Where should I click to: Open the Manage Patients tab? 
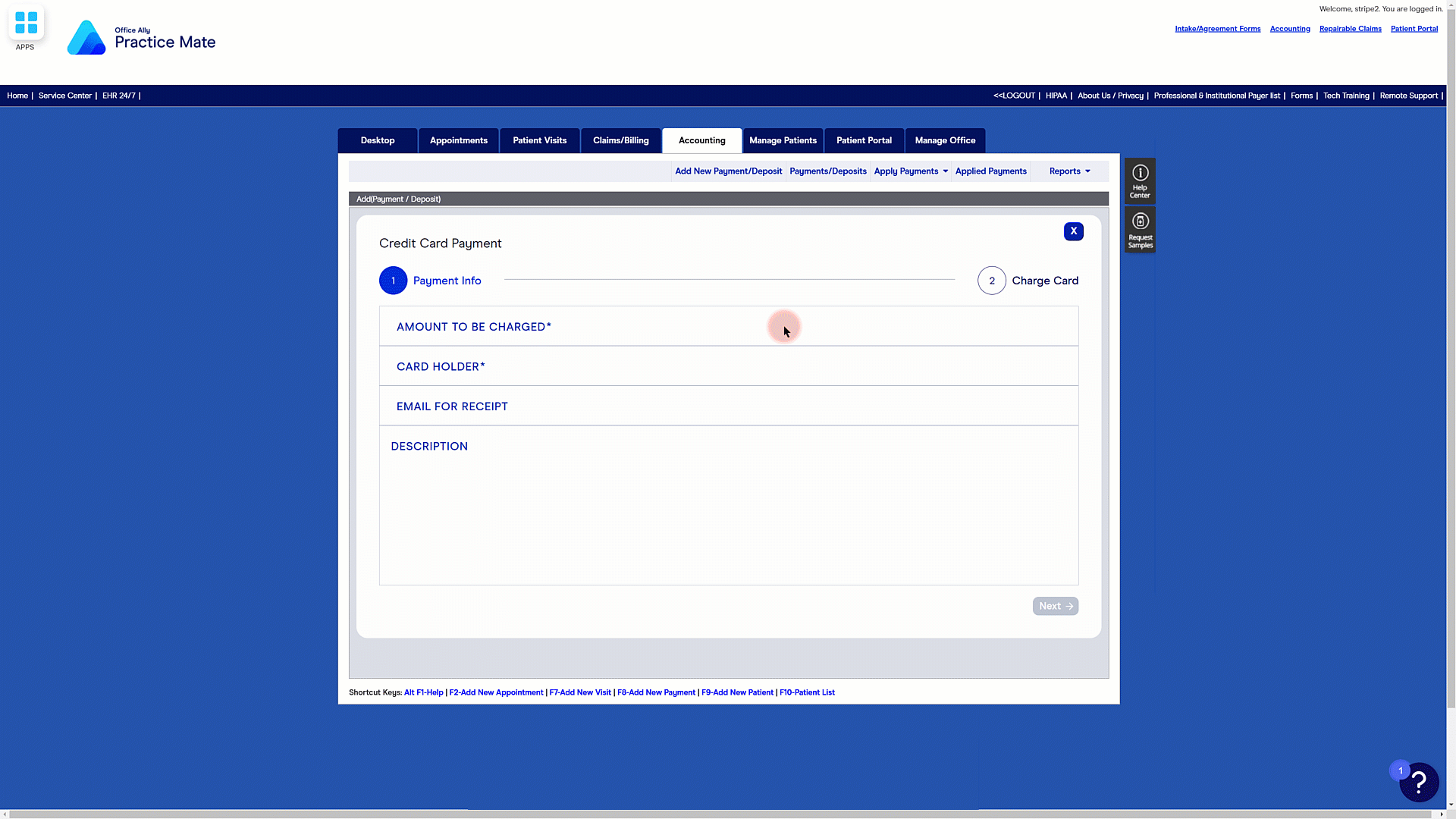click(783, 140)
